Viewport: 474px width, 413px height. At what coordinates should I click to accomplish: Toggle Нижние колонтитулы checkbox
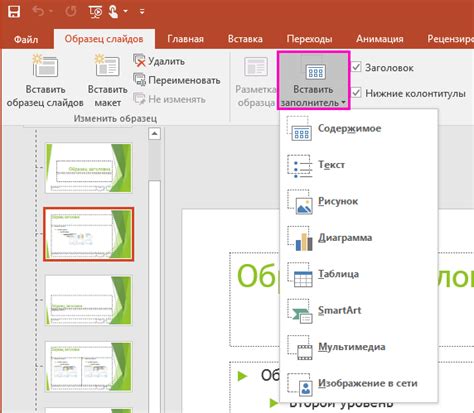(356, 92)
